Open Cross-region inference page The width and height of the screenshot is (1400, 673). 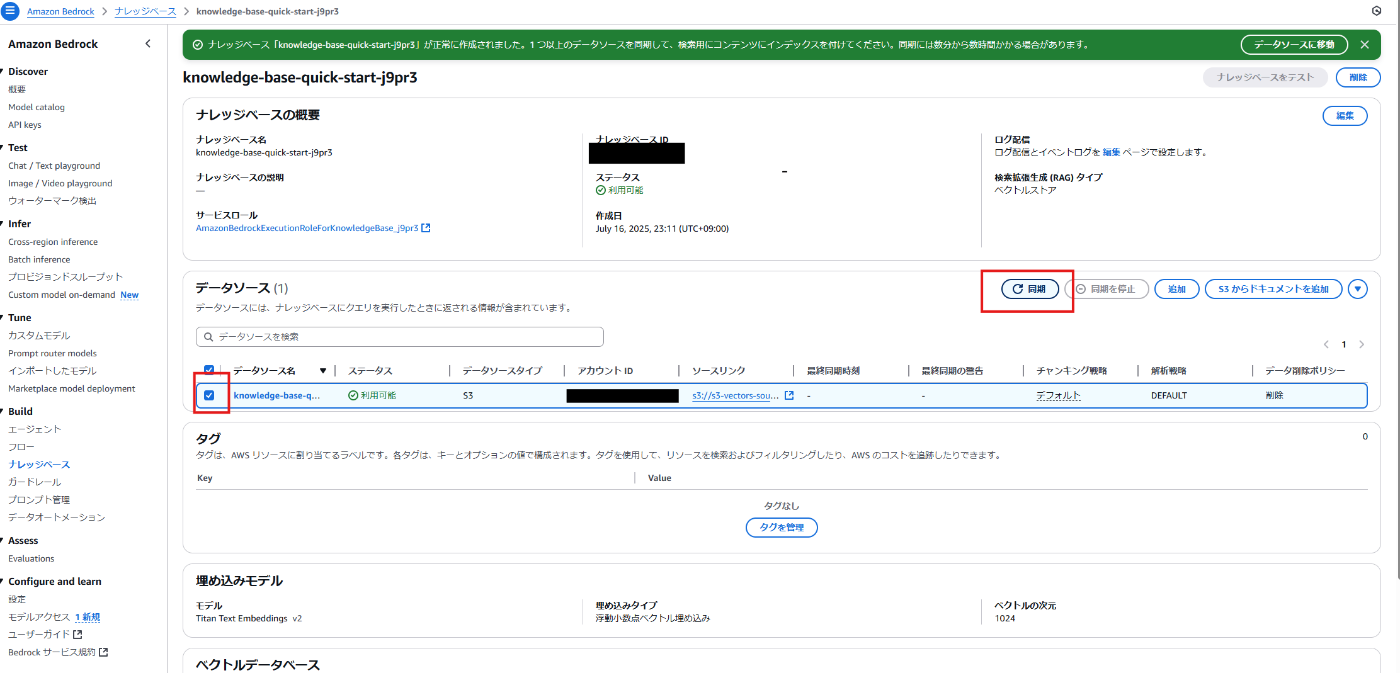pyautogui.click(x=53, y=242)
